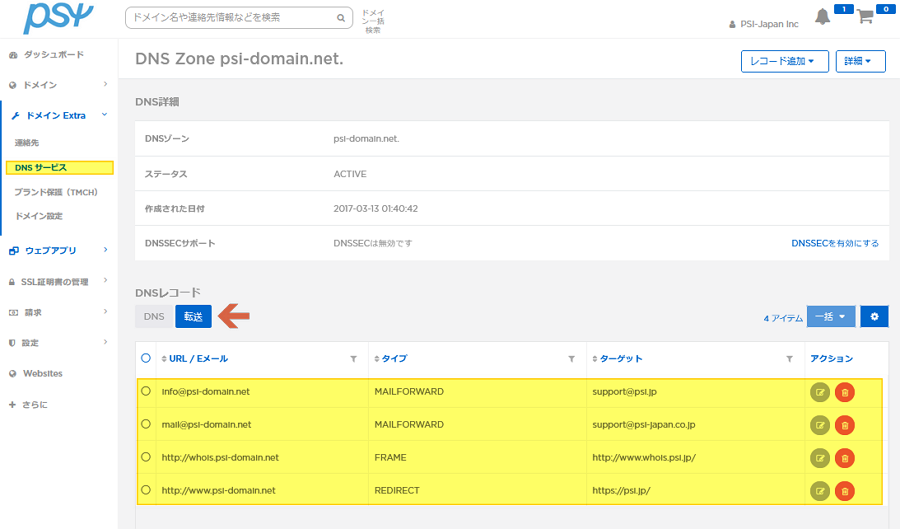Expand the 設定 sidebar chevron

click(x=106, y=342)
